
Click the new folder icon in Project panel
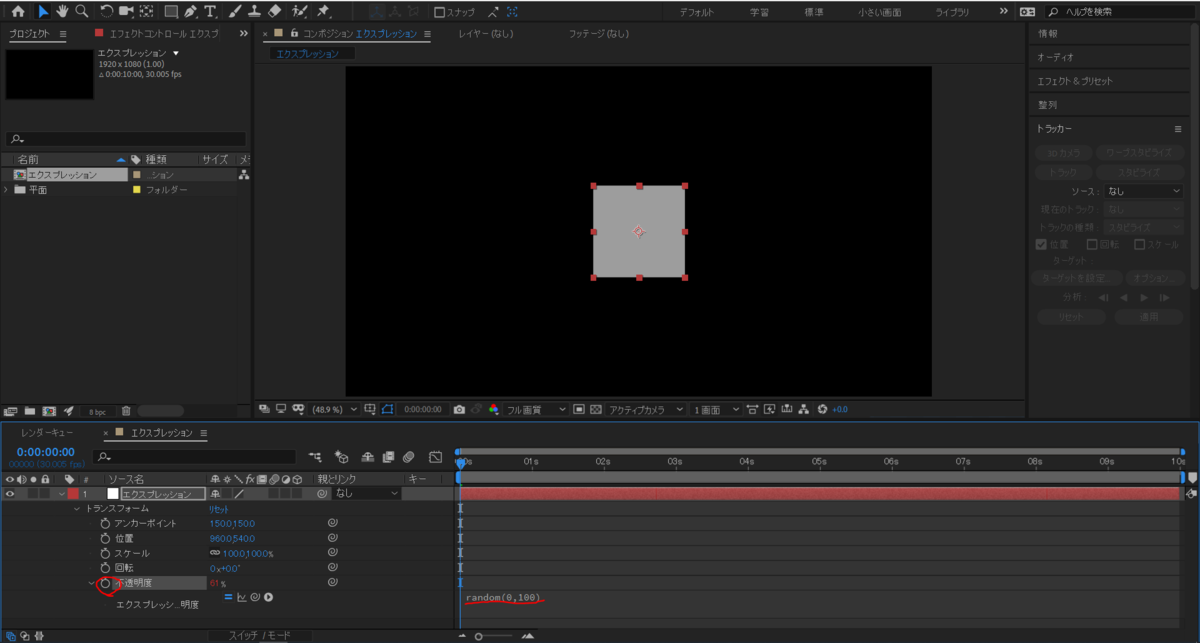32,411
